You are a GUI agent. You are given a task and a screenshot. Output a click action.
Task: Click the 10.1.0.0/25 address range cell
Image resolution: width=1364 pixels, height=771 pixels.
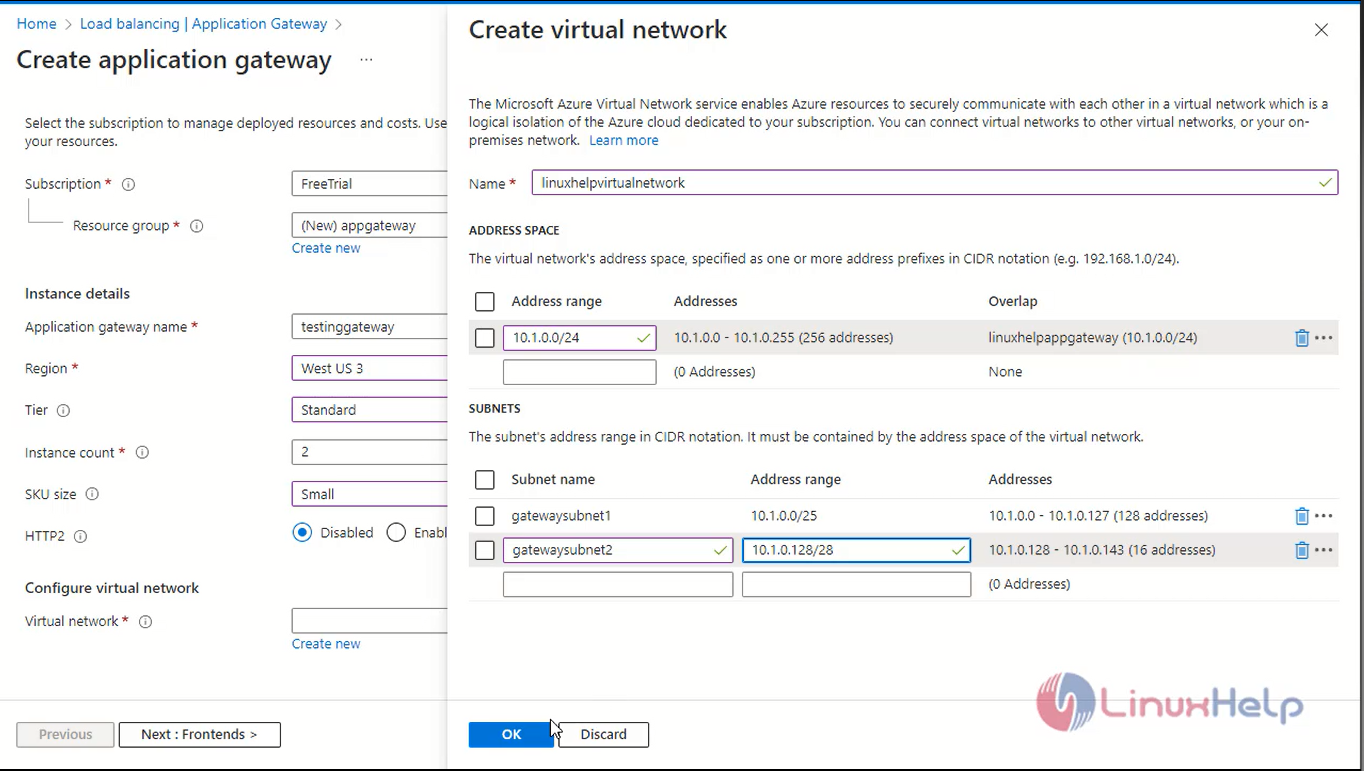(784, 516)
